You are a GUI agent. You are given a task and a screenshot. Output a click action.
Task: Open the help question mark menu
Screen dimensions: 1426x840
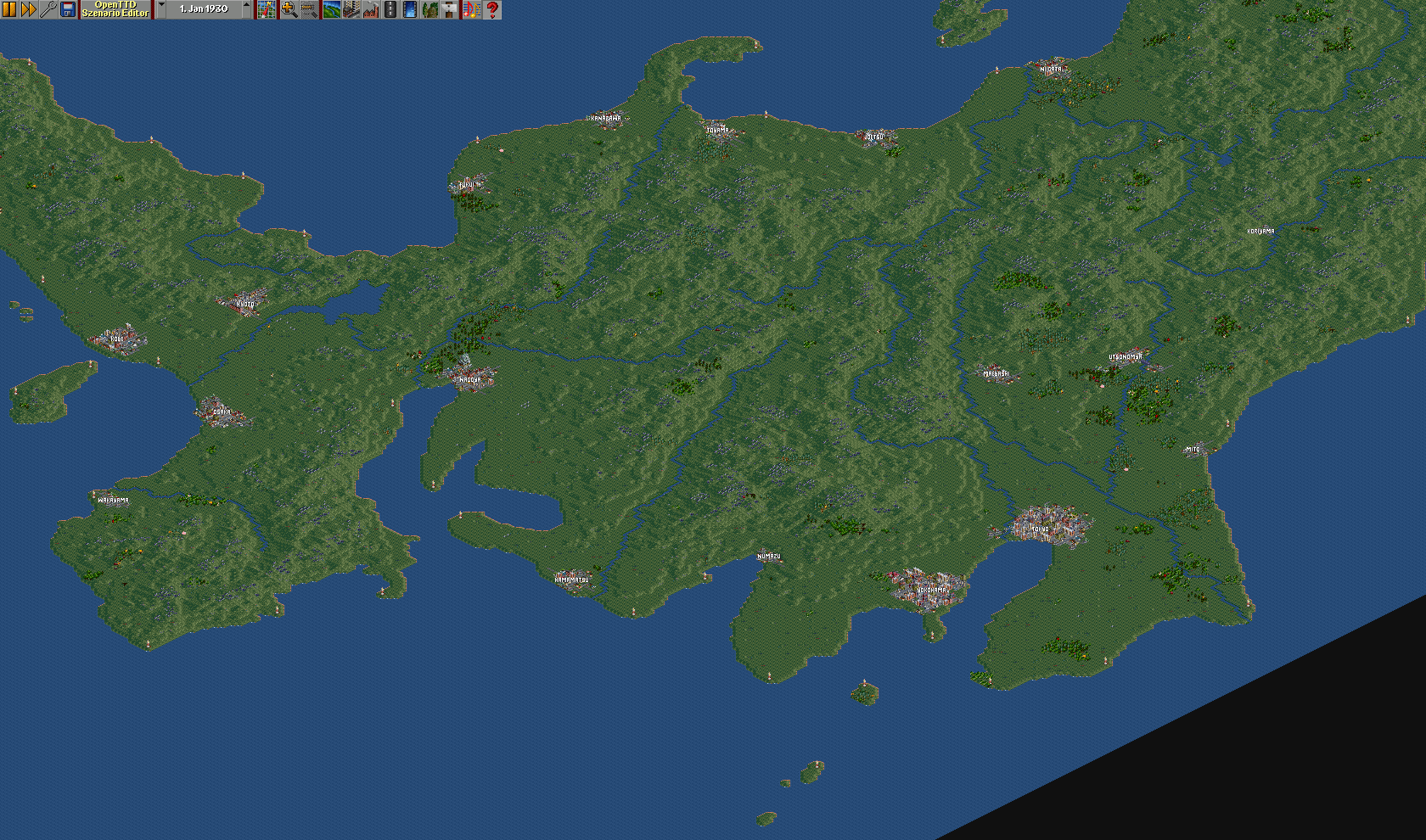pyautogui.click(x=491, y=9)
